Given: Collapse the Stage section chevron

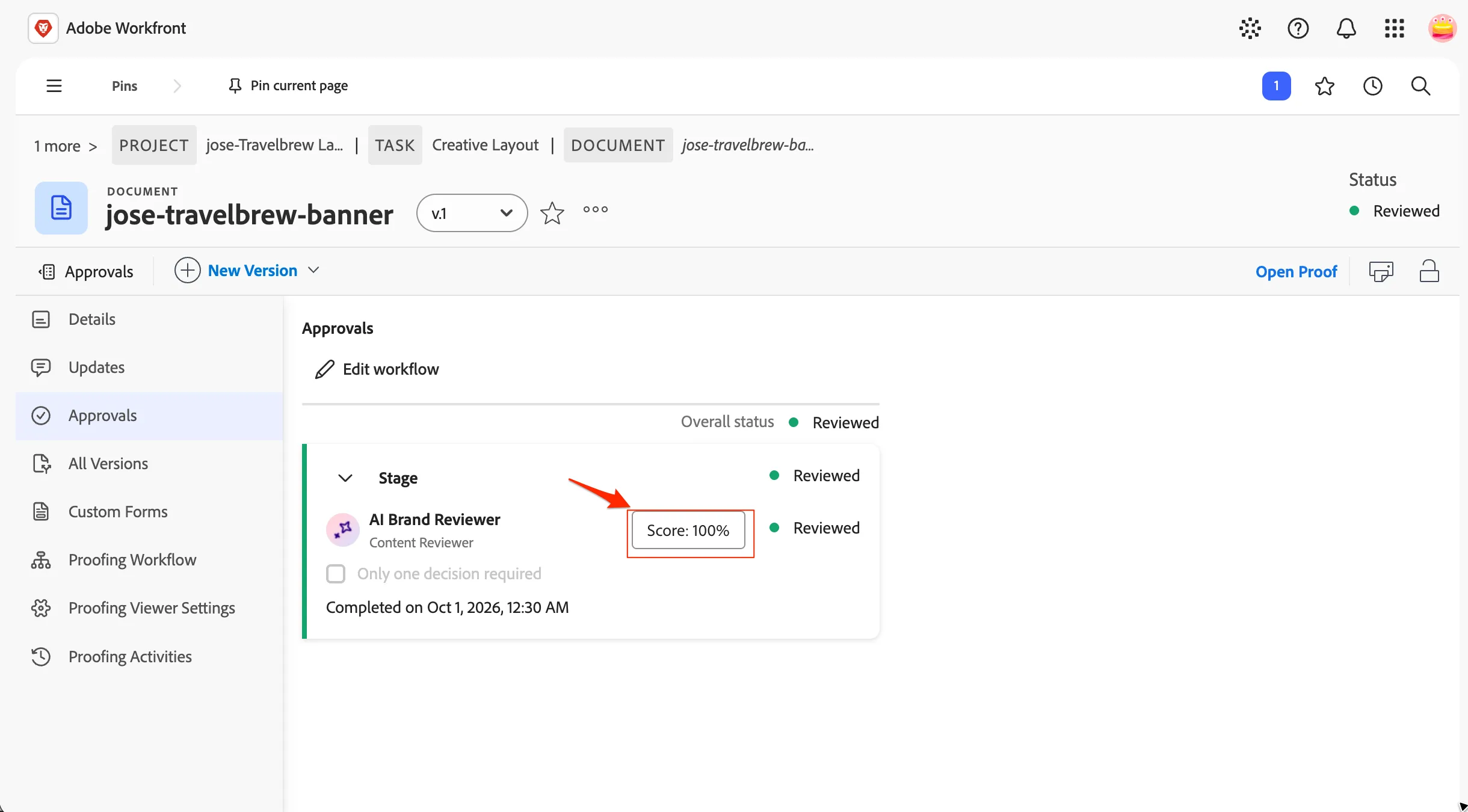Looking at the screenshot, I should click(345, 478).
